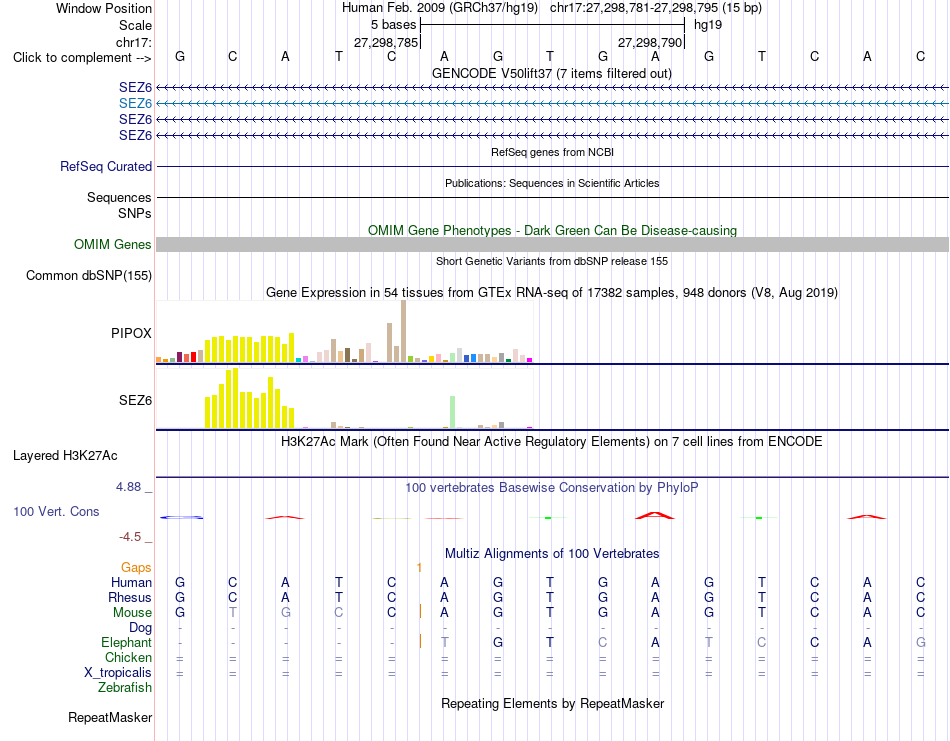Click the H3K27Ac Mark track title
Screen dimensions: 950x741
point(552,441)
